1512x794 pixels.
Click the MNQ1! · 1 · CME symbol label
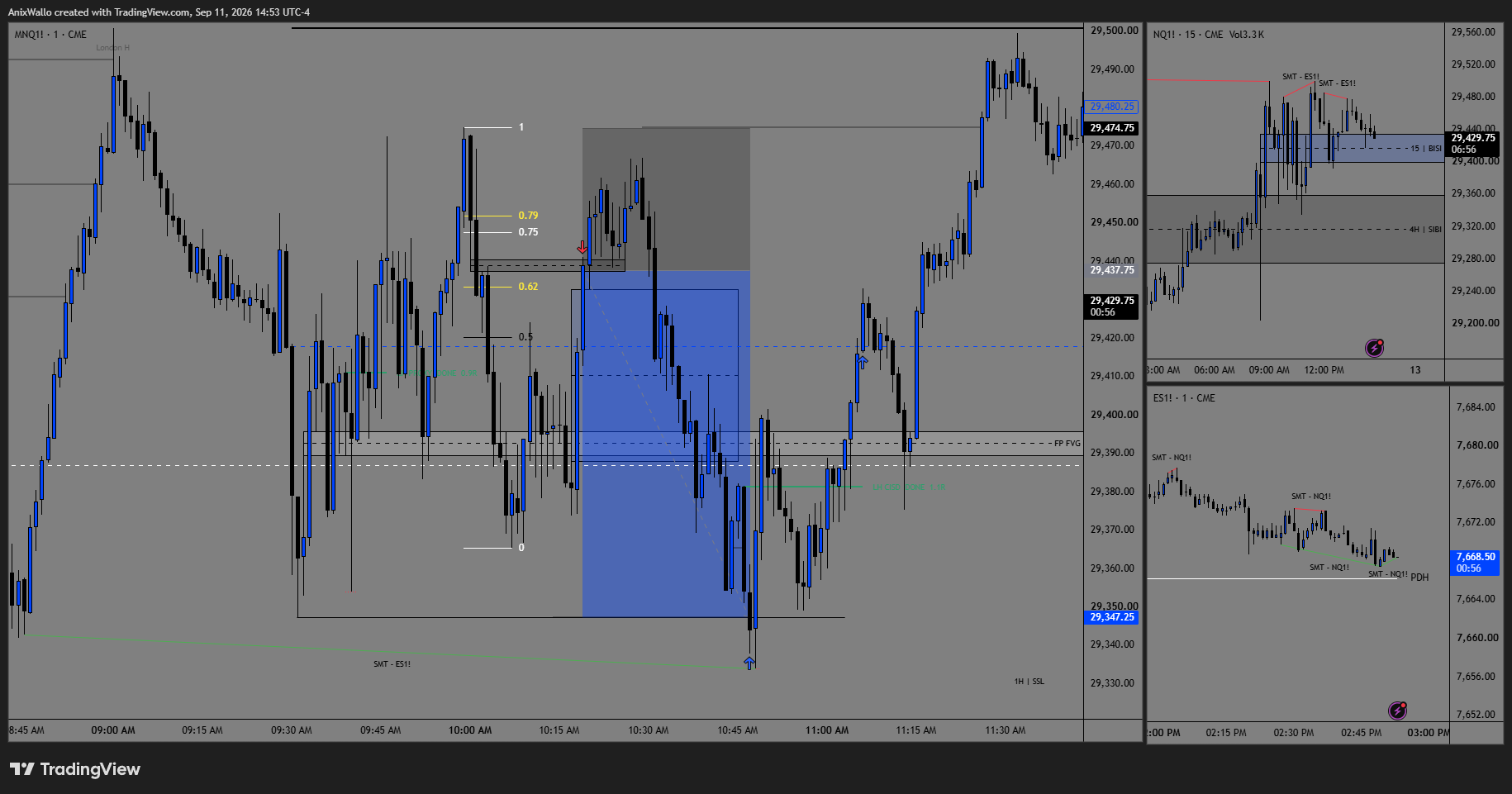[x=50, y=35]
